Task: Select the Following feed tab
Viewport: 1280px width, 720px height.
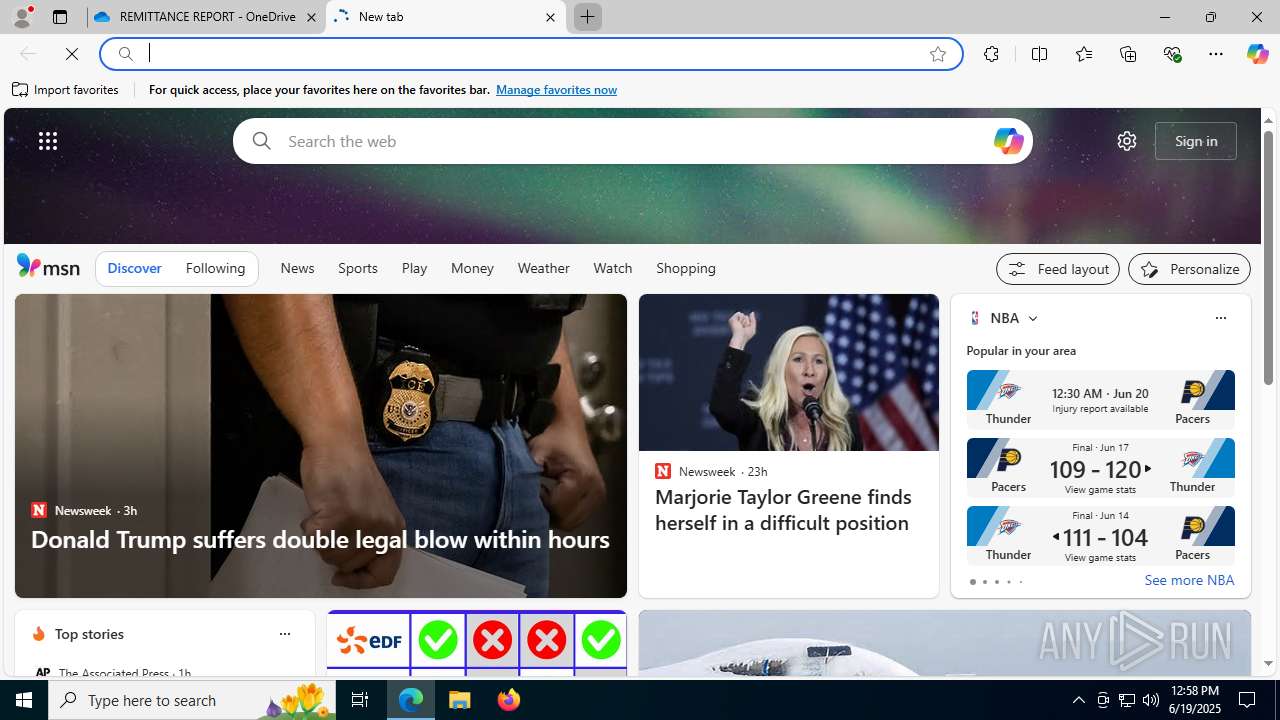Action: click(x=215, y=268)
